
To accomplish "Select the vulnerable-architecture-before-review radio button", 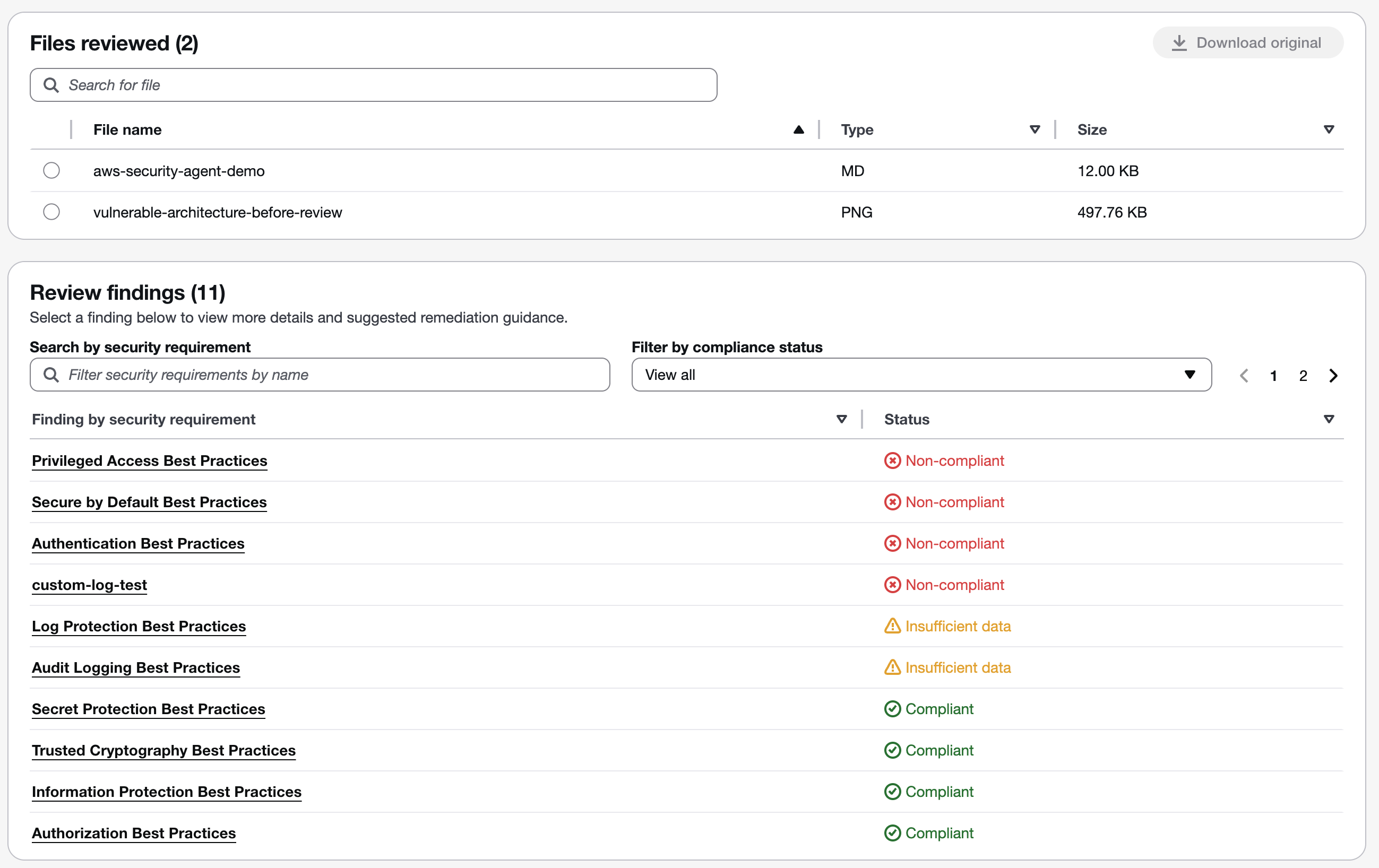I will pos(51,212).
